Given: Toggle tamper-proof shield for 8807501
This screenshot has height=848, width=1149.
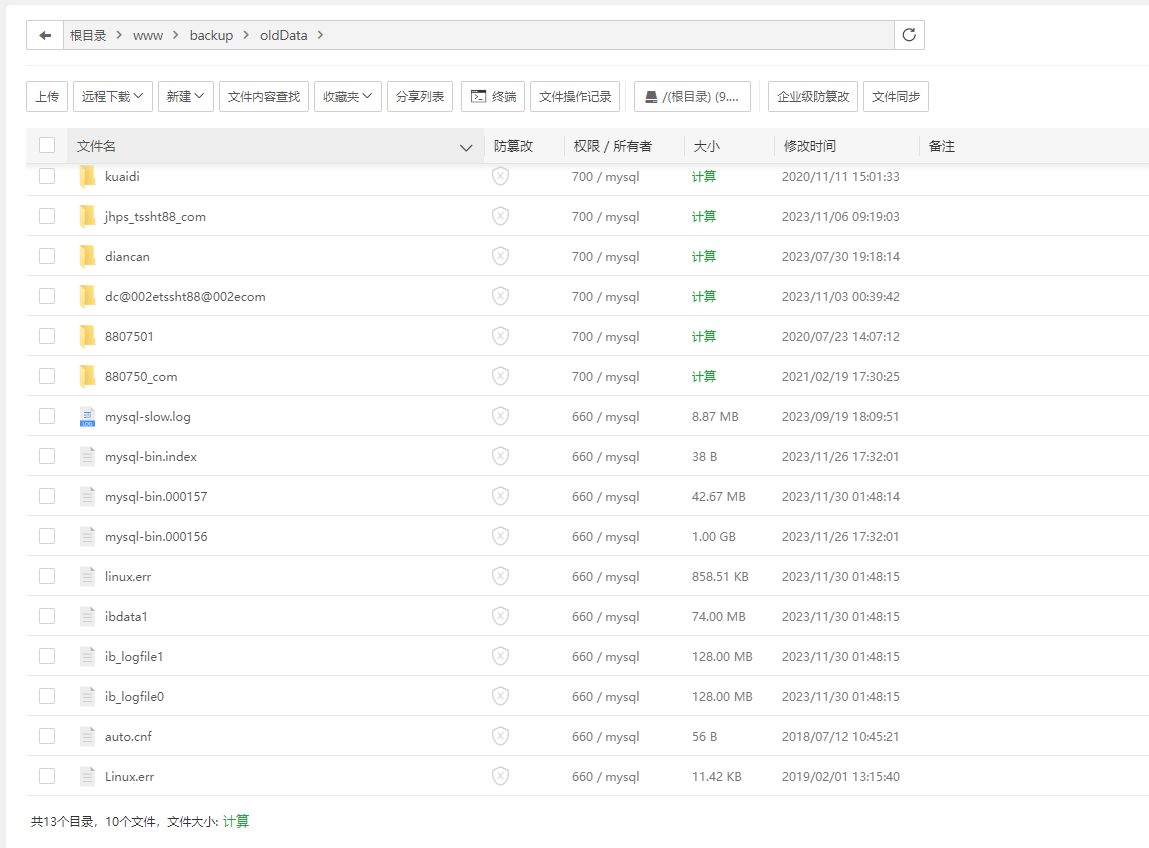Looking at the screenshot, I should tap(500, 336).
